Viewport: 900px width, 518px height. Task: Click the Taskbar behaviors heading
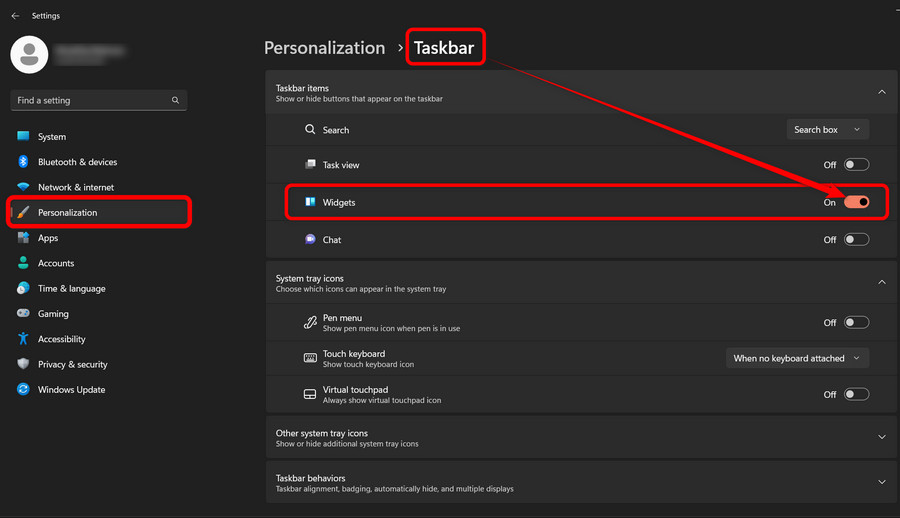click(311, 478)
